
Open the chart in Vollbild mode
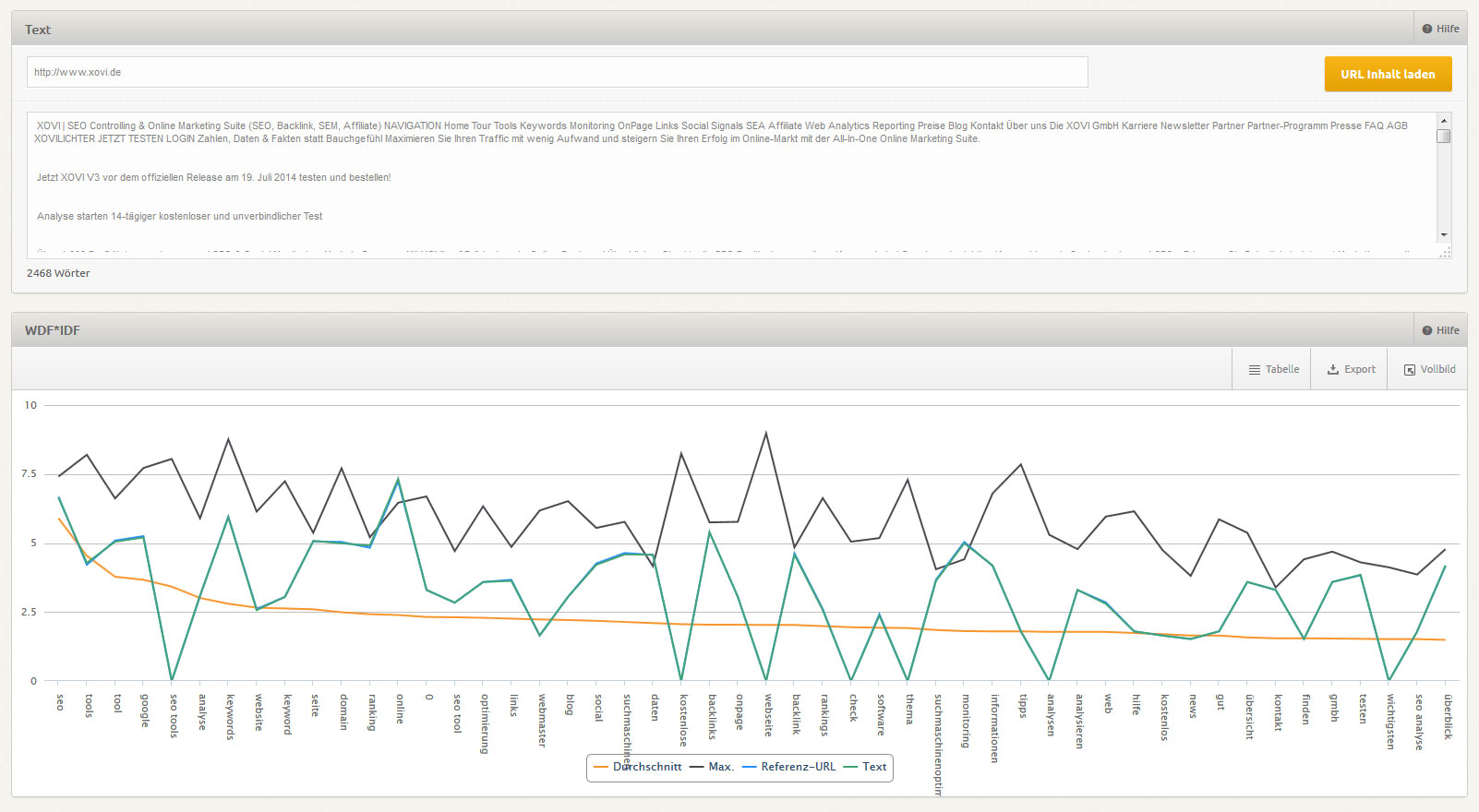(1429, 369)
